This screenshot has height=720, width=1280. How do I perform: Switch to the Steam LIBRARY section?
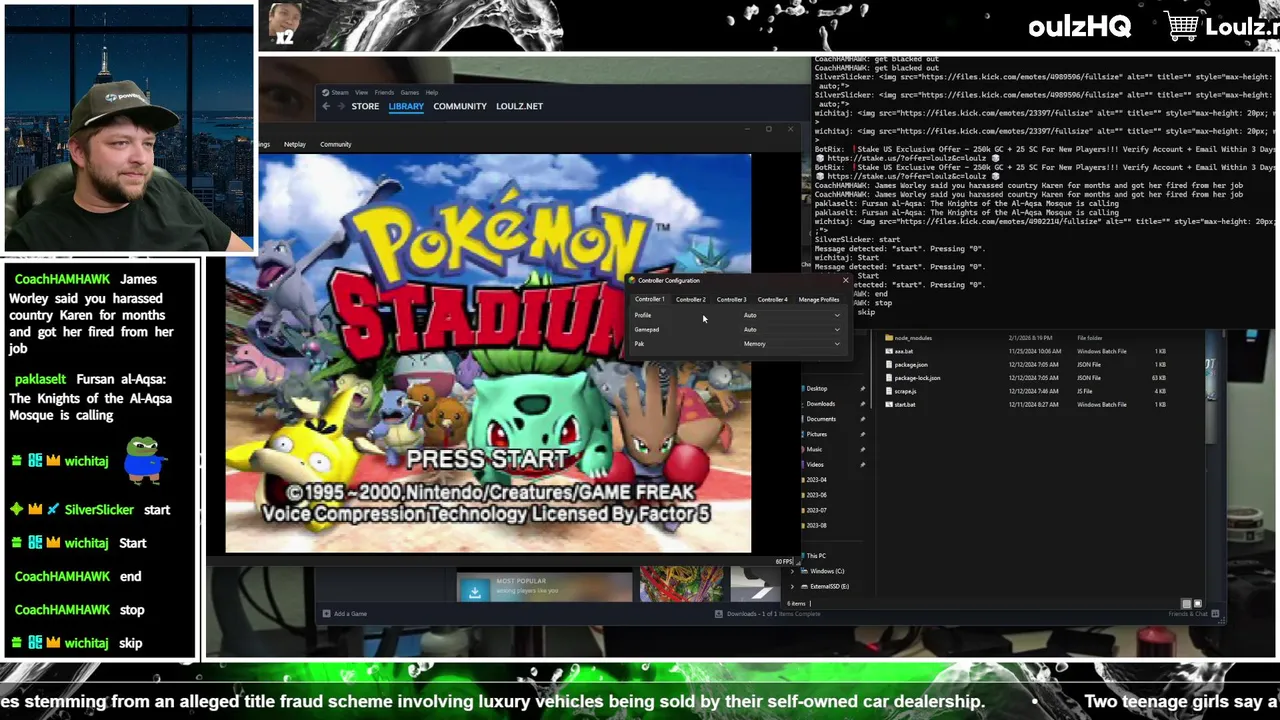point(406,106)
